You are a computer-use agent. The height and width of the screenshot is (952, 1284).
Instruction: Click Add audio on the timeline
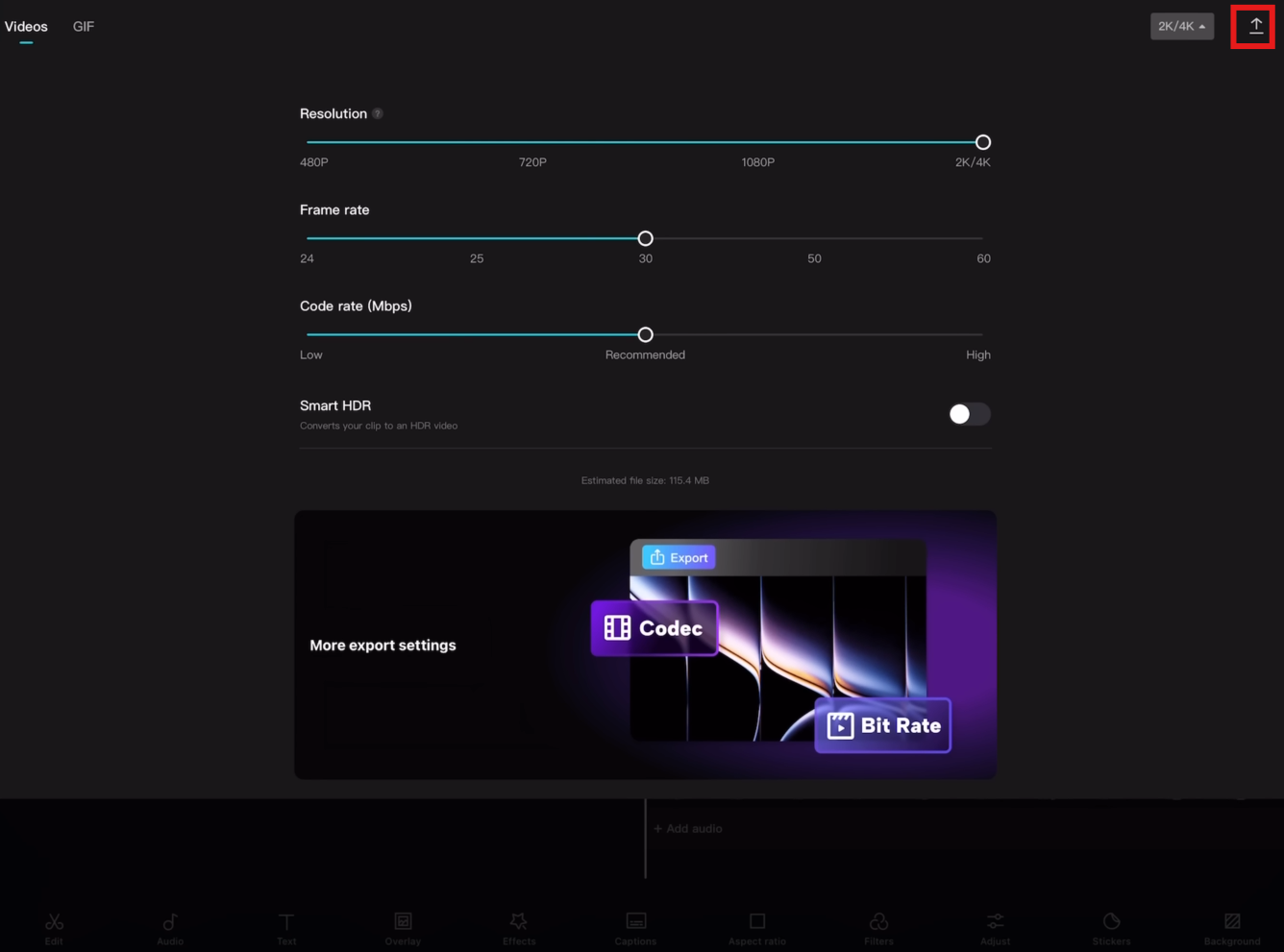tap(687, 828)
